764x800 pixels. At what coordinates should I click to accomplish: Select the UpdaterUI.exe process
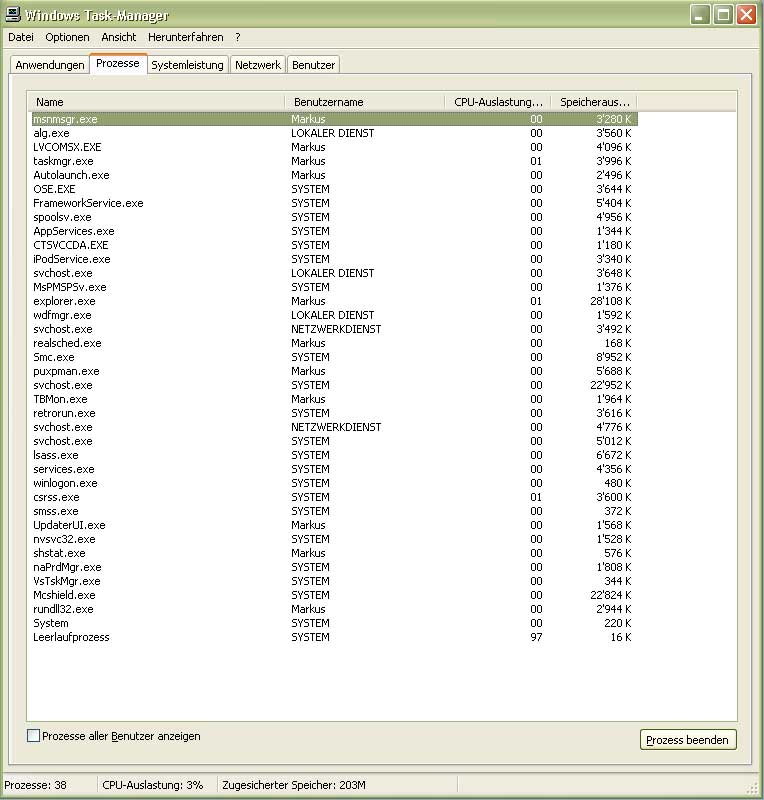click(334, 526)
